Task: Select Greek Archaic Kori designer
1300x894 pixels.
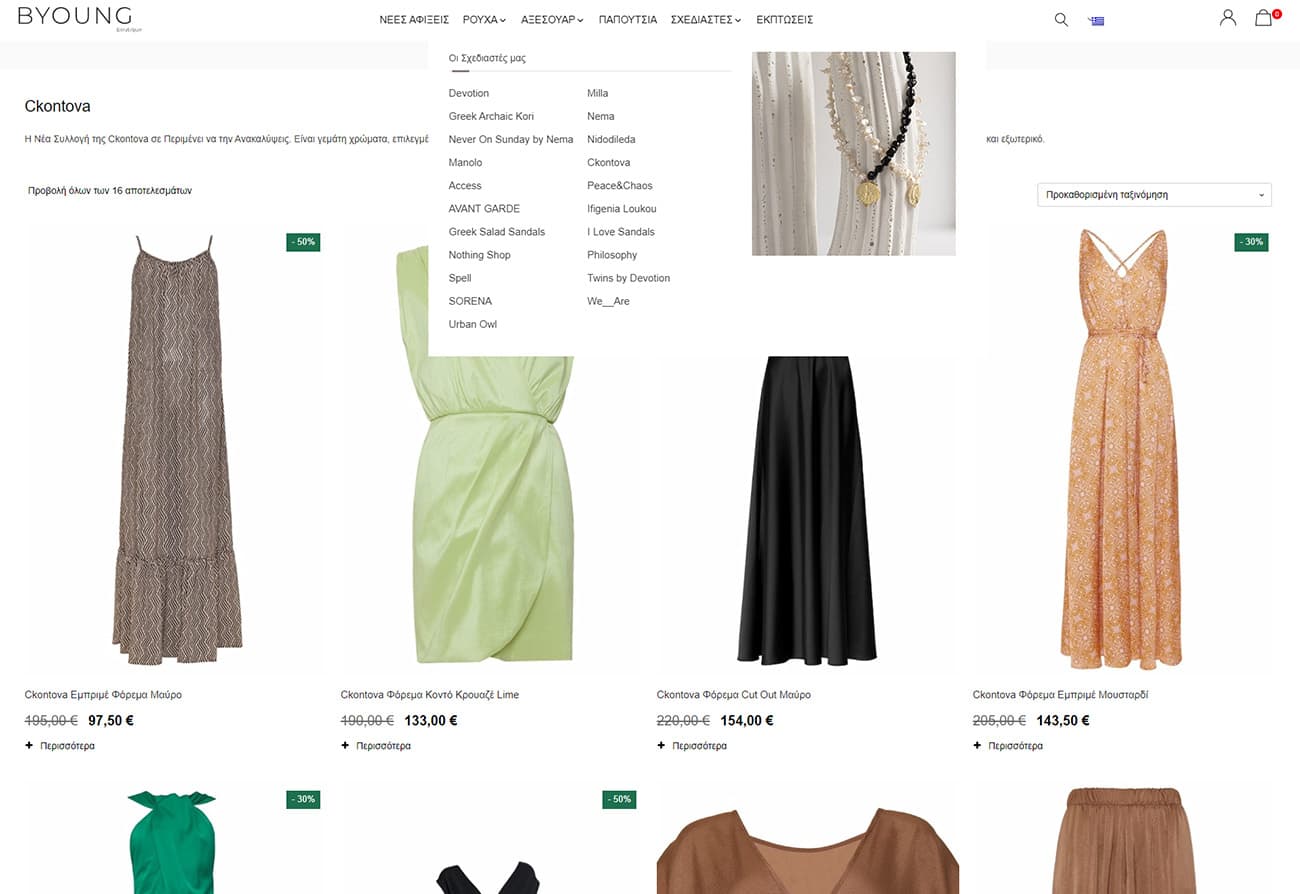Action: click(x=491, y=116)
